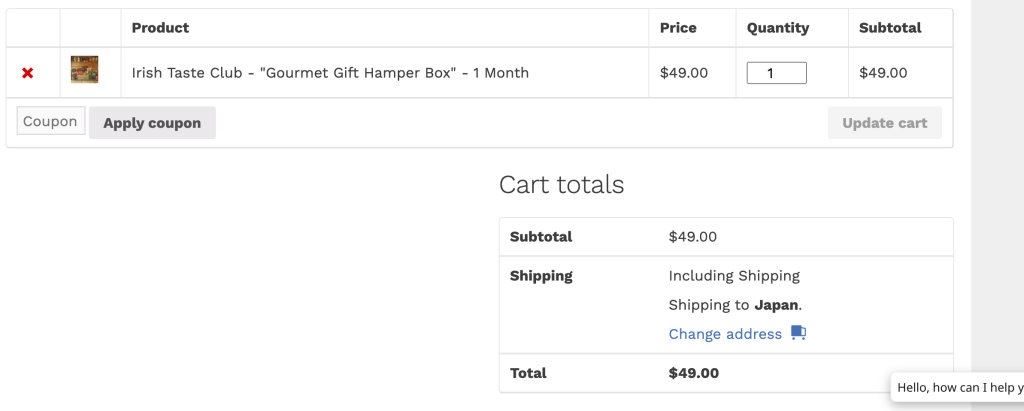Remove the Irish Taste Club item from cart
Viewport: 1024px width, 411px height.
(x=28, y=73)
